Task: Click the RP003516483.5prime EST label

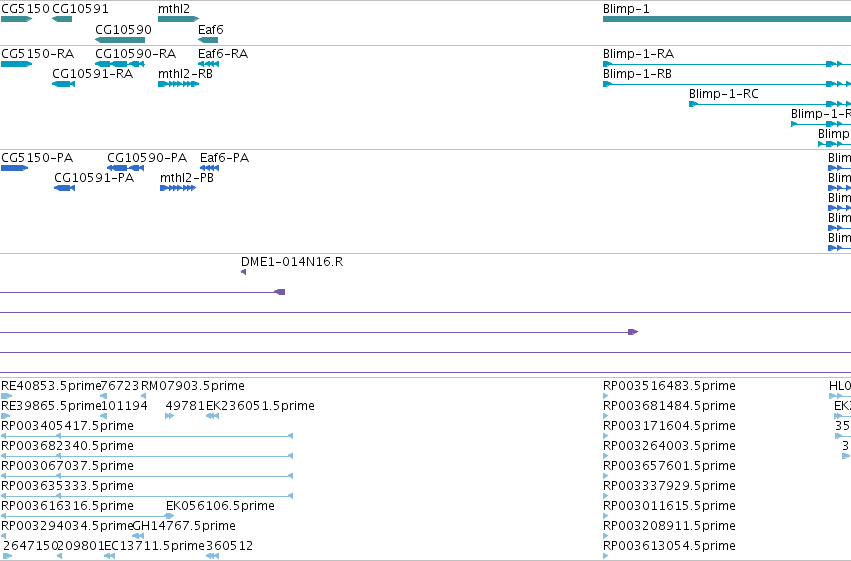Action: [x=669, y=386]
